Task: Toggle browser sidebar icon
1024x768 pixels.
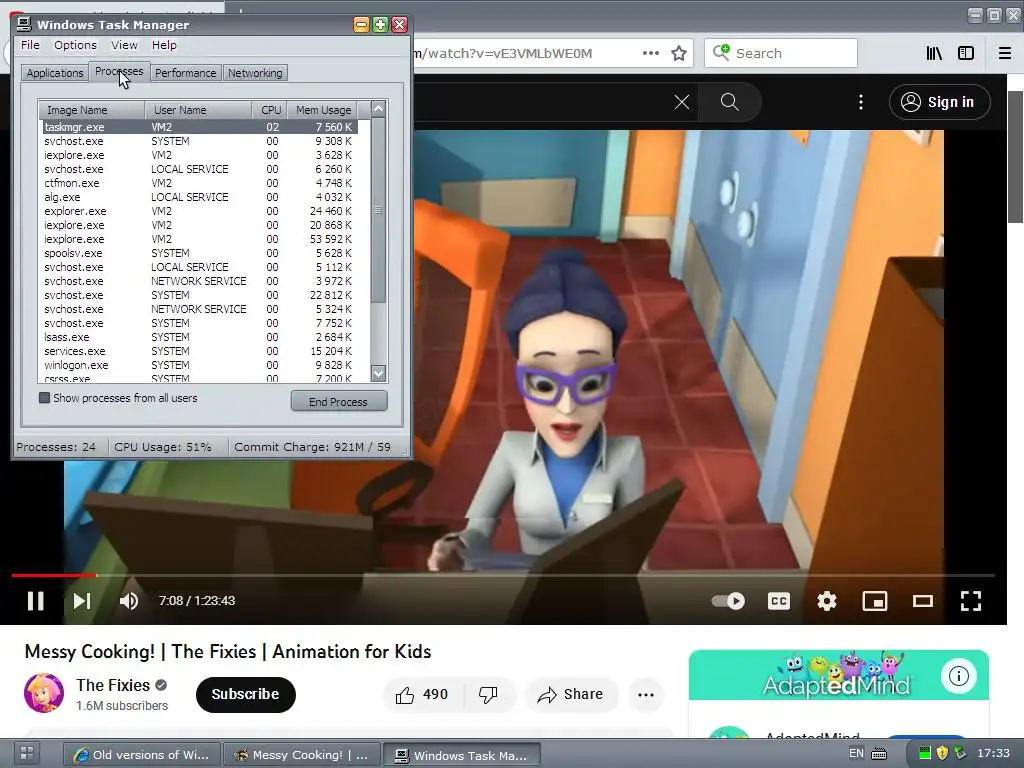Action: coord(966,54)
